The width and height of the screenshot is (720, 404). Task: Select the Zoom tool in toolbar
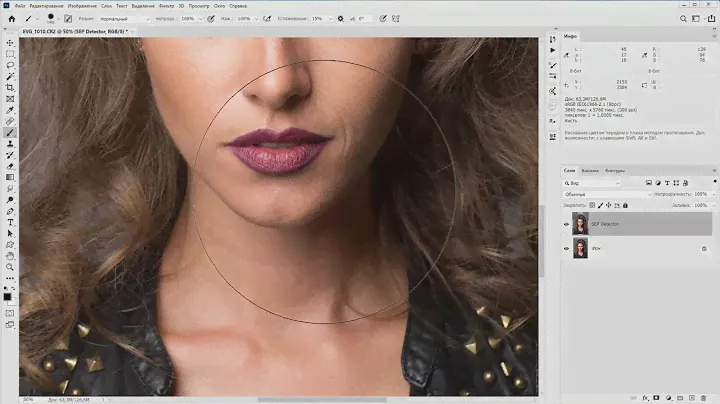click(x=10, y=267)
